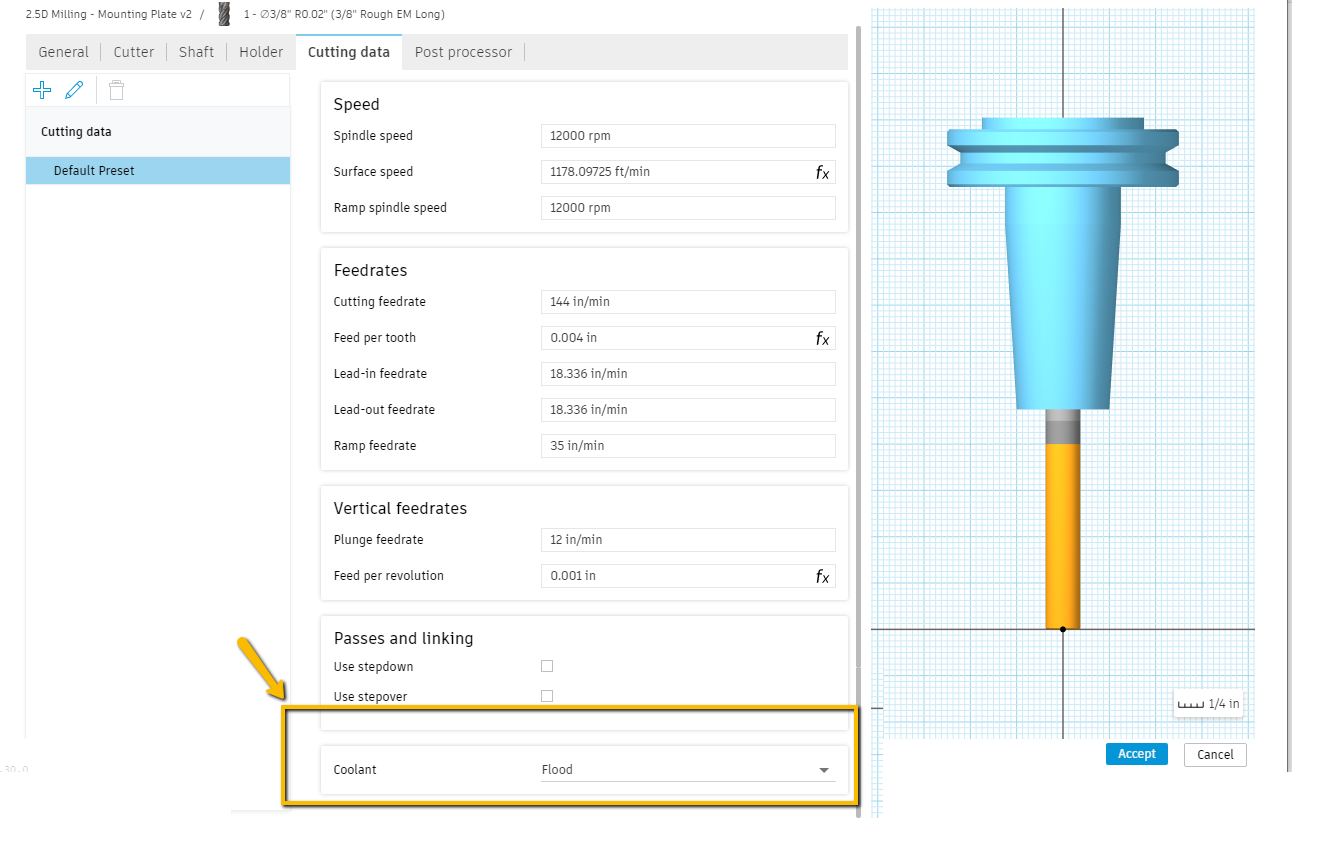The height and width of the screenshot is (844, 1321).
Task: Select the edit preset pencil icon
Action: point(73,90)
